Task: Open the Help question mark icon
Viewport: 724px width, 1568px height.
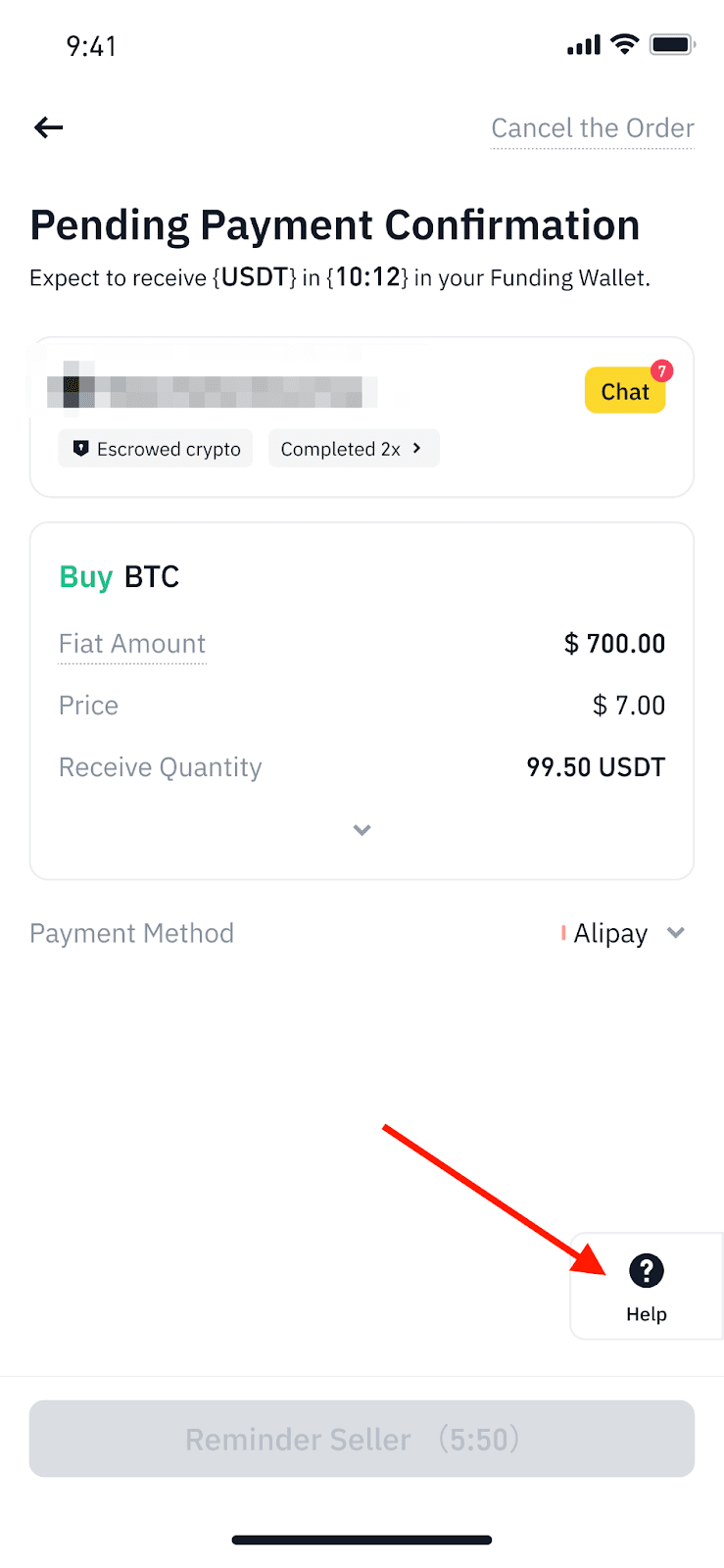Action: coord(646,1271)
